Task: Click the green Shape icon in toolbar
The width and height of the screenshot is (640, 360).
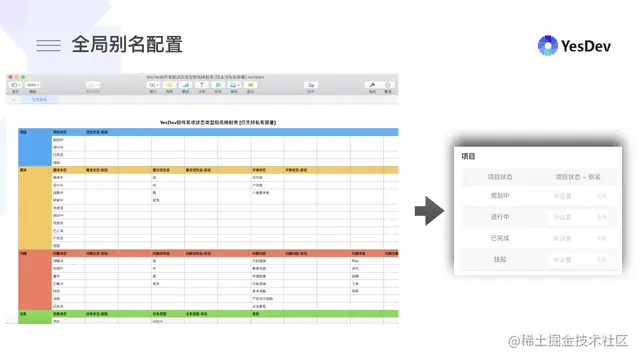Action: [x=218, y=85]
